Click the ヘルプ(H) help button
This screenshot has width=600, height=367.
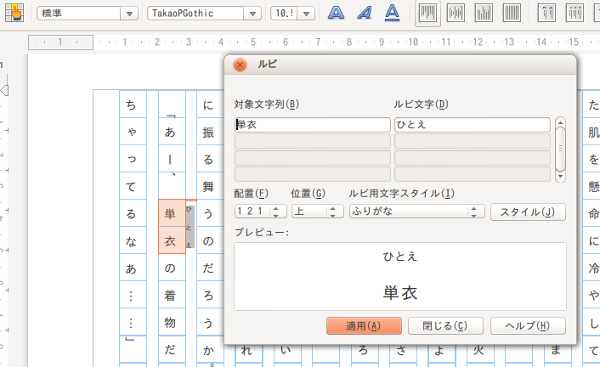[x=528, y=326]
